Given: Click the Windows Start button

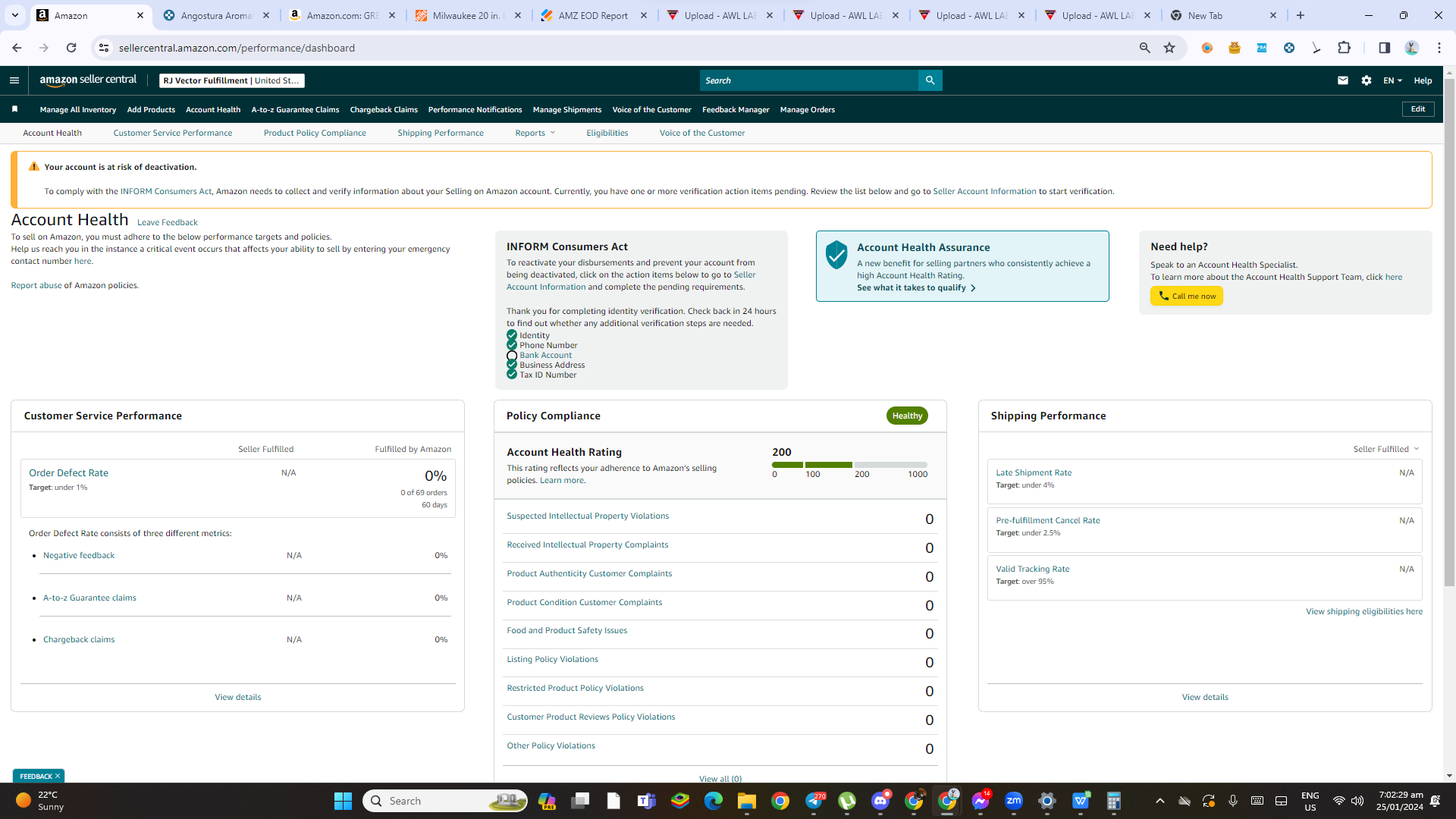Looking at the screenshot, I should (x=343, y=801).
